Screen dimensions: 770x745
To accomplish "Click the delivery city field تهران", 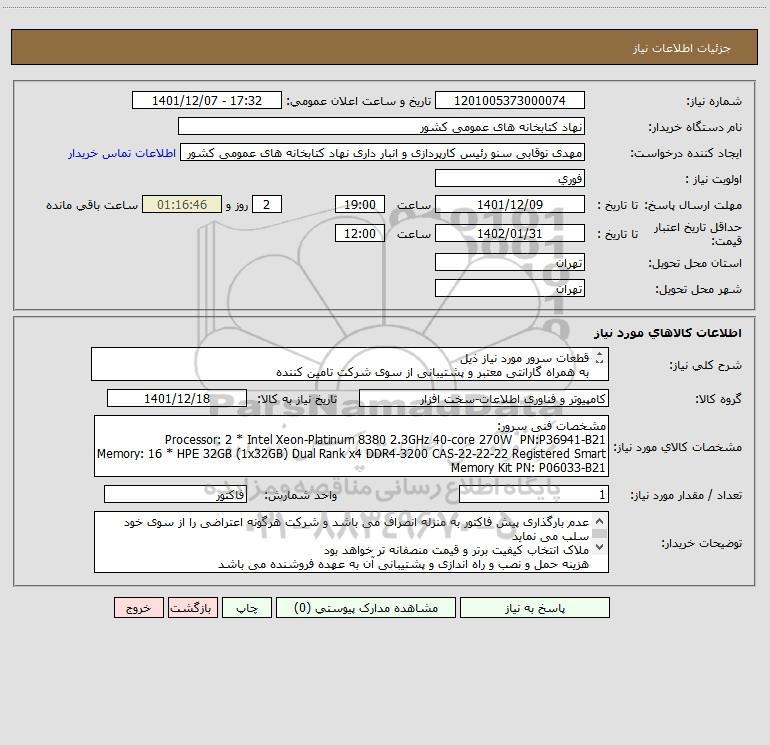I will pos(510,288).
